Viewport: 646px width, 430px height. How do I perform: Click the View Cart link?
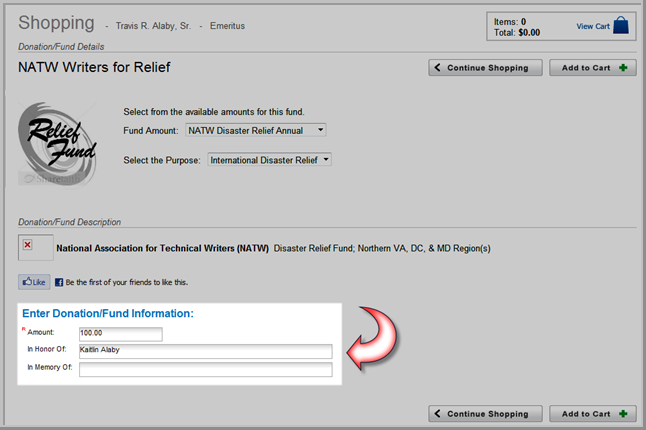592,26
